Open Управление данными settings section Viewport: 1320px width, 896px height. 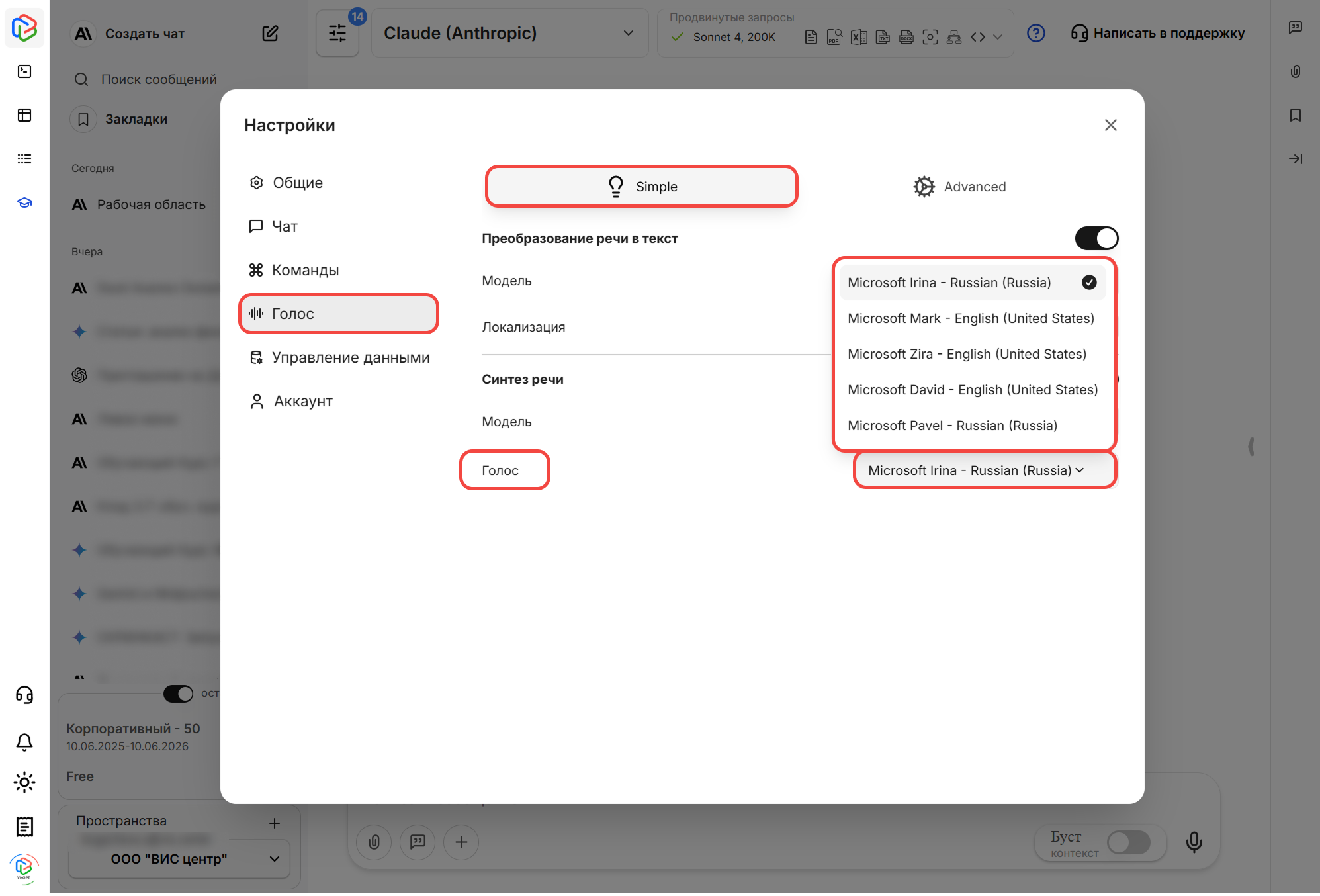coord(339,357)
